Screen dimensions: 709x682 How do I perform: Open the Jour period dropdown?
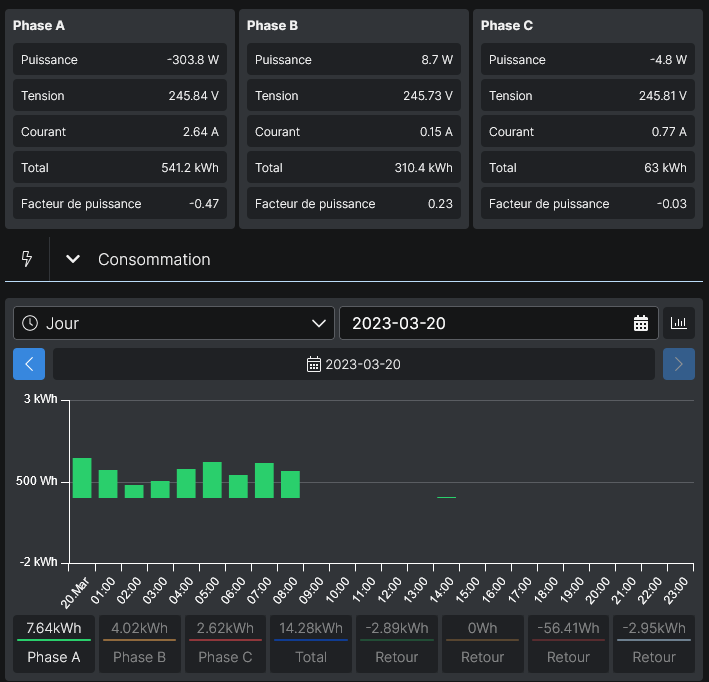click(x=174, y=323)
